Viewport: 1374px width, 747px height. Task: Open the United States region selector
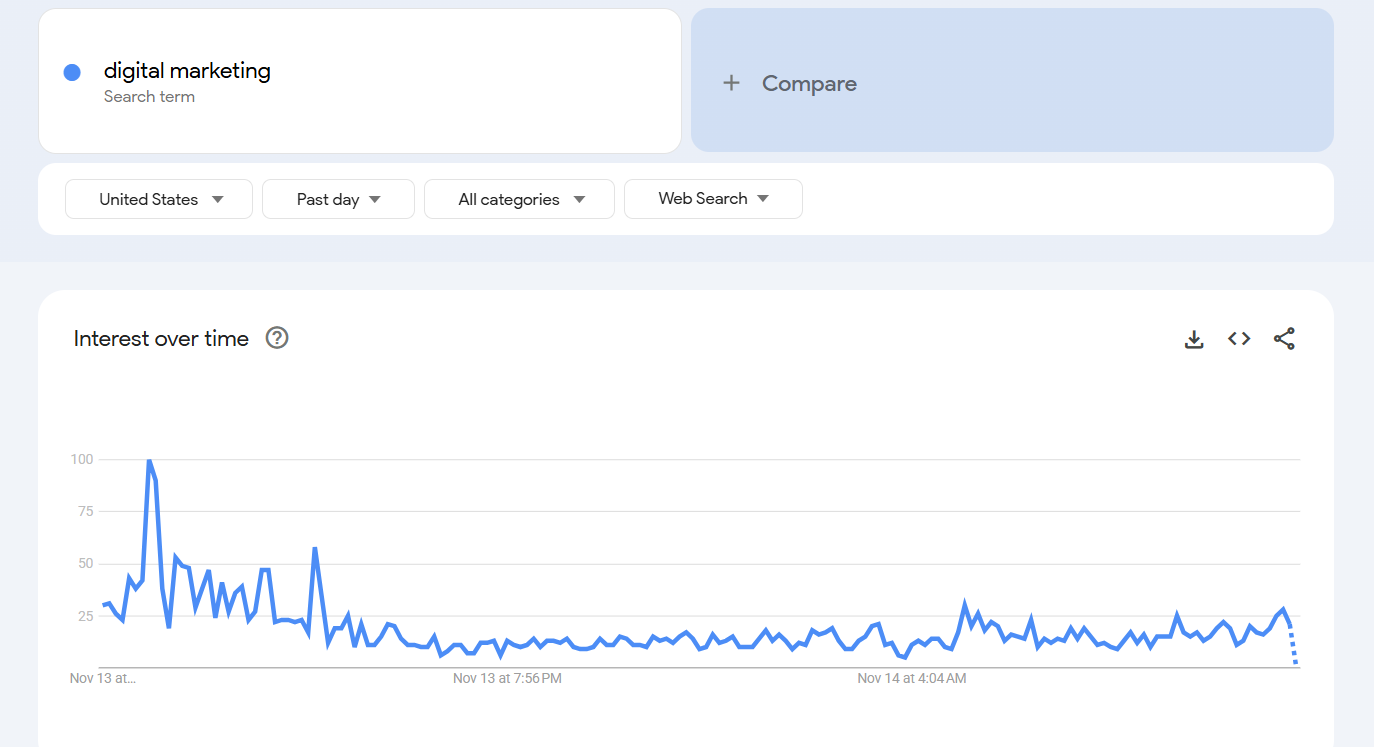pos(148,199)
